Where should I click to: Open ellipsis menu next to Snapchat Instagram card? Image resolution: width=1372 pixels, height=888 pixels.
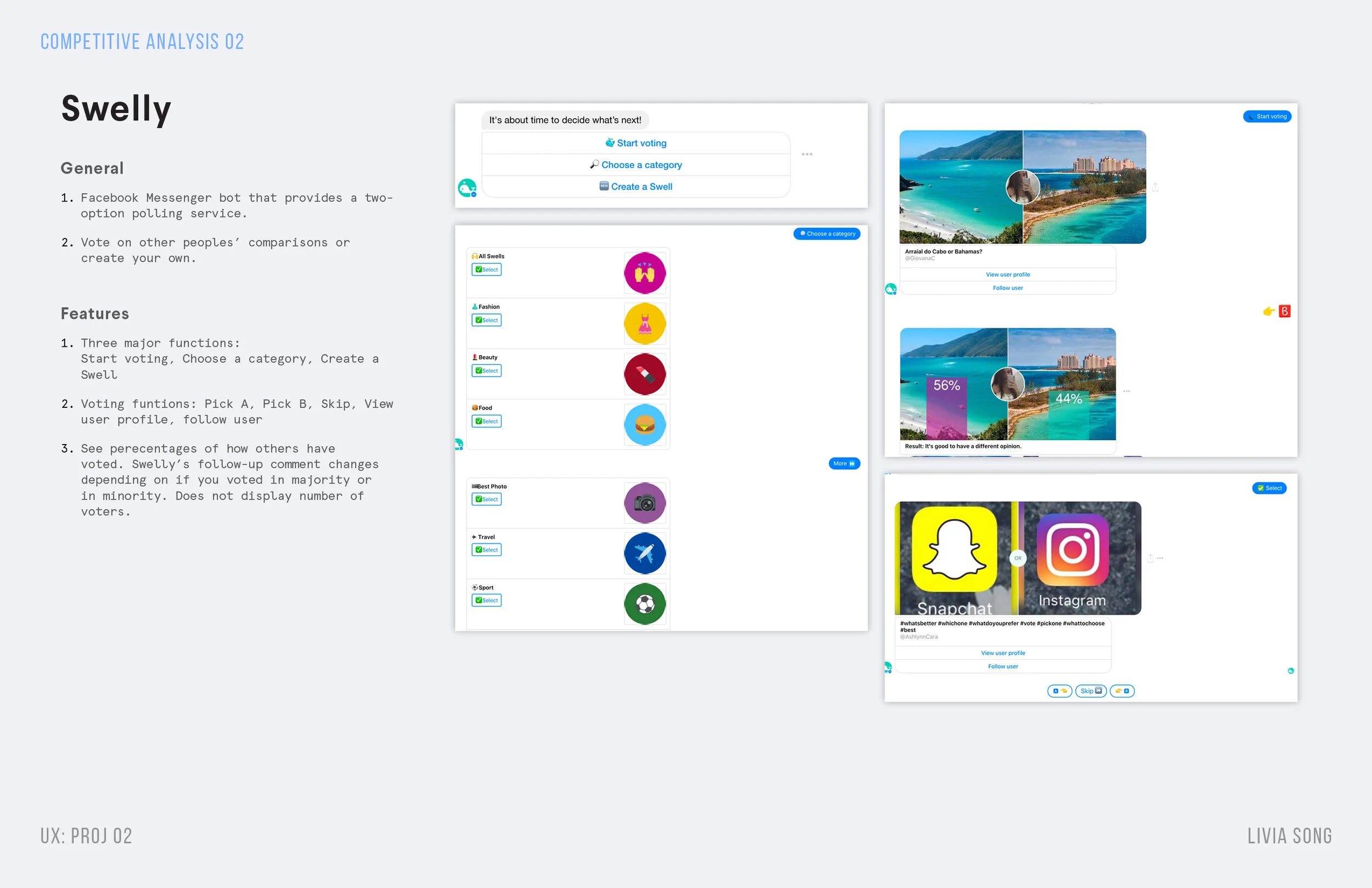(1160, 558)
